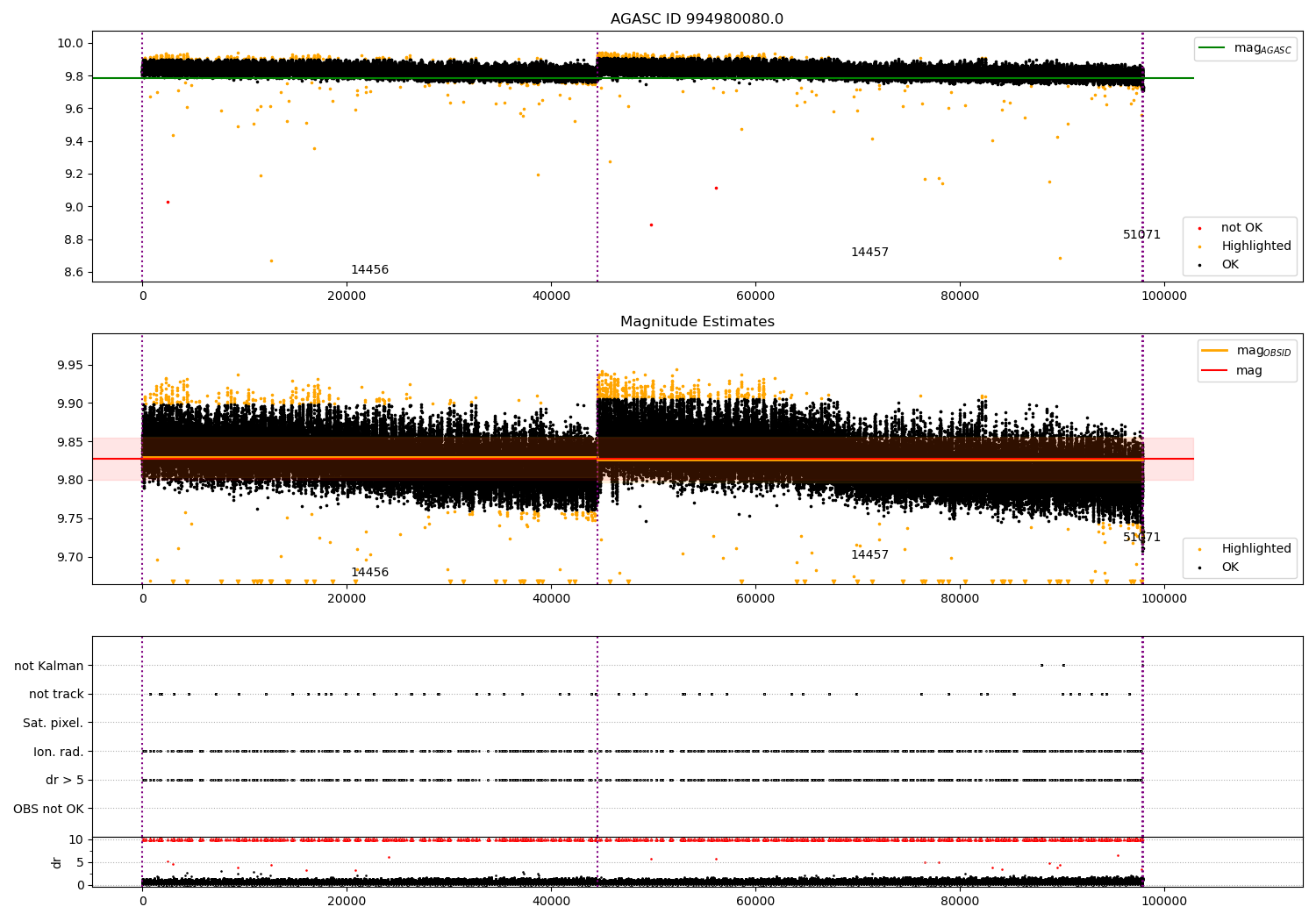The image size is (1316, 921).
Task: Click the '51071' obsid annotation in the top plot
Action: pyautogui.click(x=1141, y=235)
